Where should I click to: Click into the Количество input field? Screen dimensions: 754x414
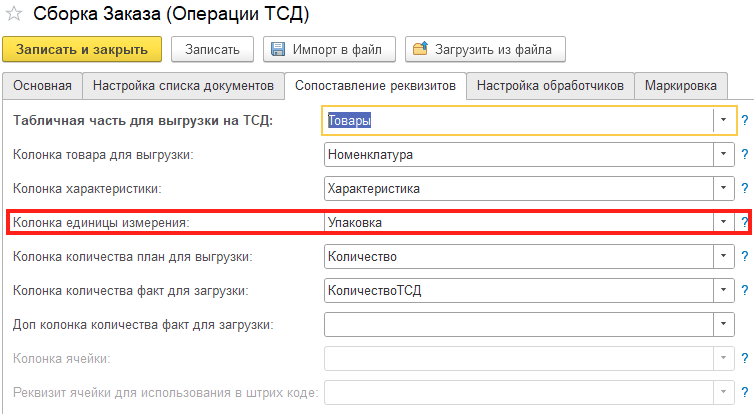click(518, 256)
